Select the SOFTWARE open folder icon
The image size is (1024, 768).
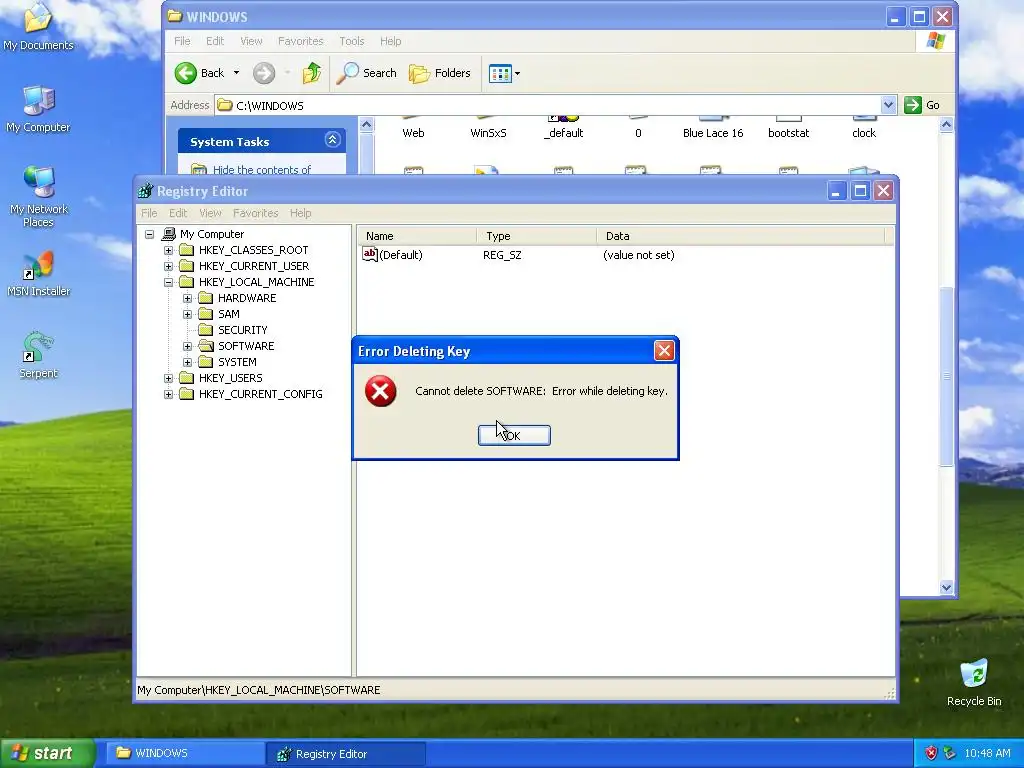[206, 345]
